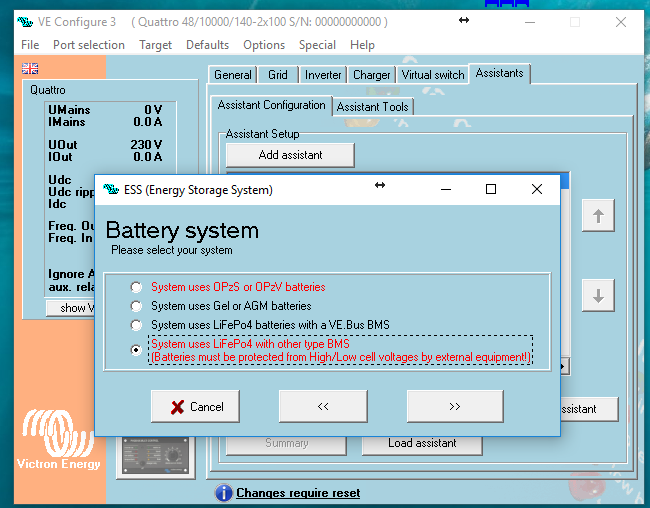650x508 pixels.
Task: Move assistant up with arrow button
Action: coord(598,216)
